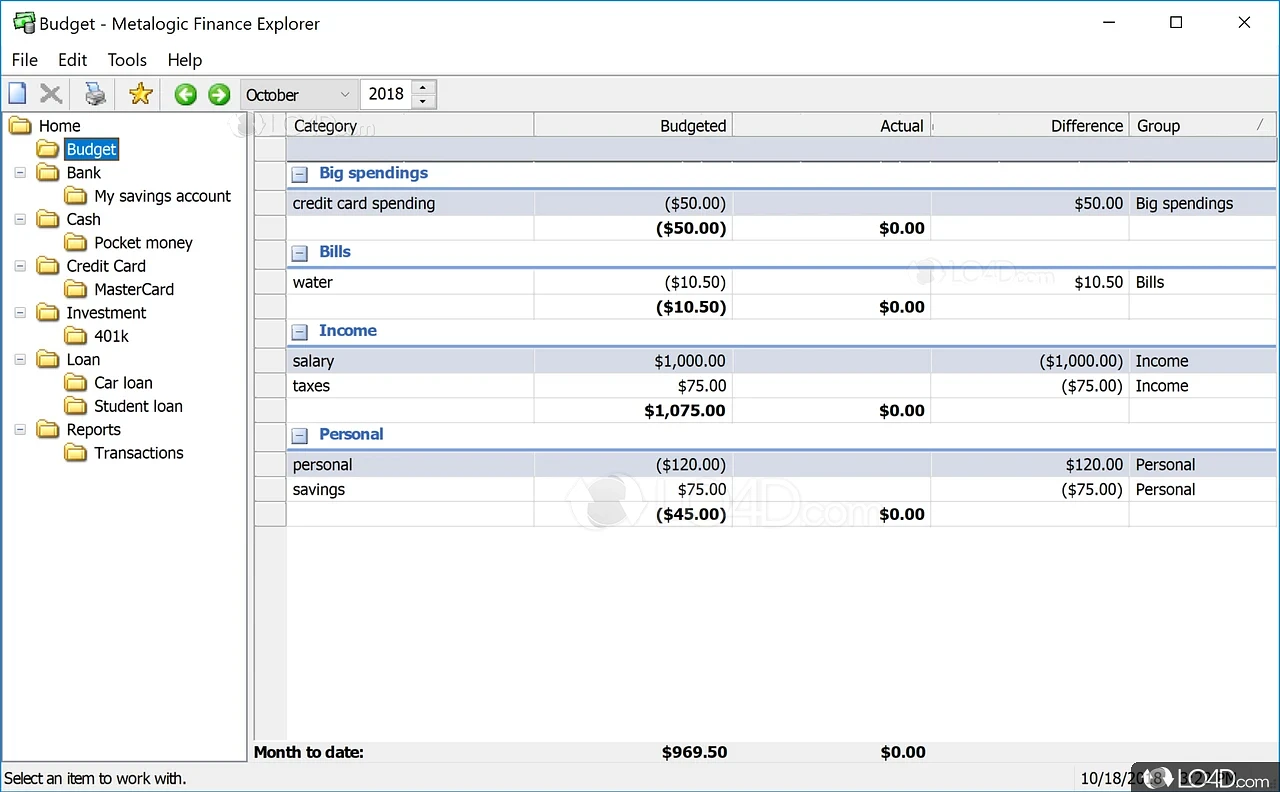Collapse the Income section in the budget table
Image resolution: width=1280 pixels, height=792 pixels.
(x=299, y=331)
